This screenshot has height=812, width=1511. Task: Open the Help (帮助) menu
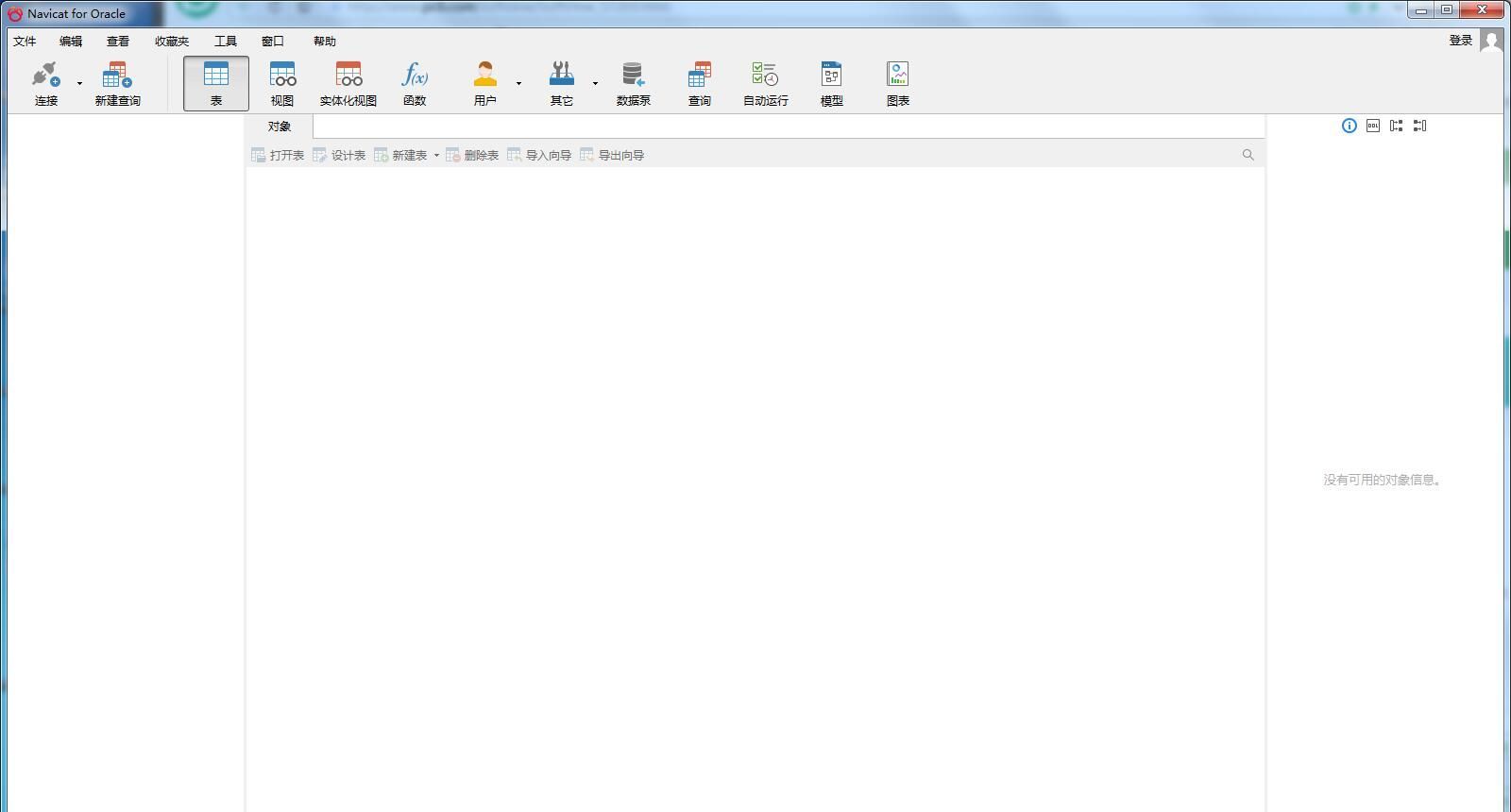pos(325,42)
